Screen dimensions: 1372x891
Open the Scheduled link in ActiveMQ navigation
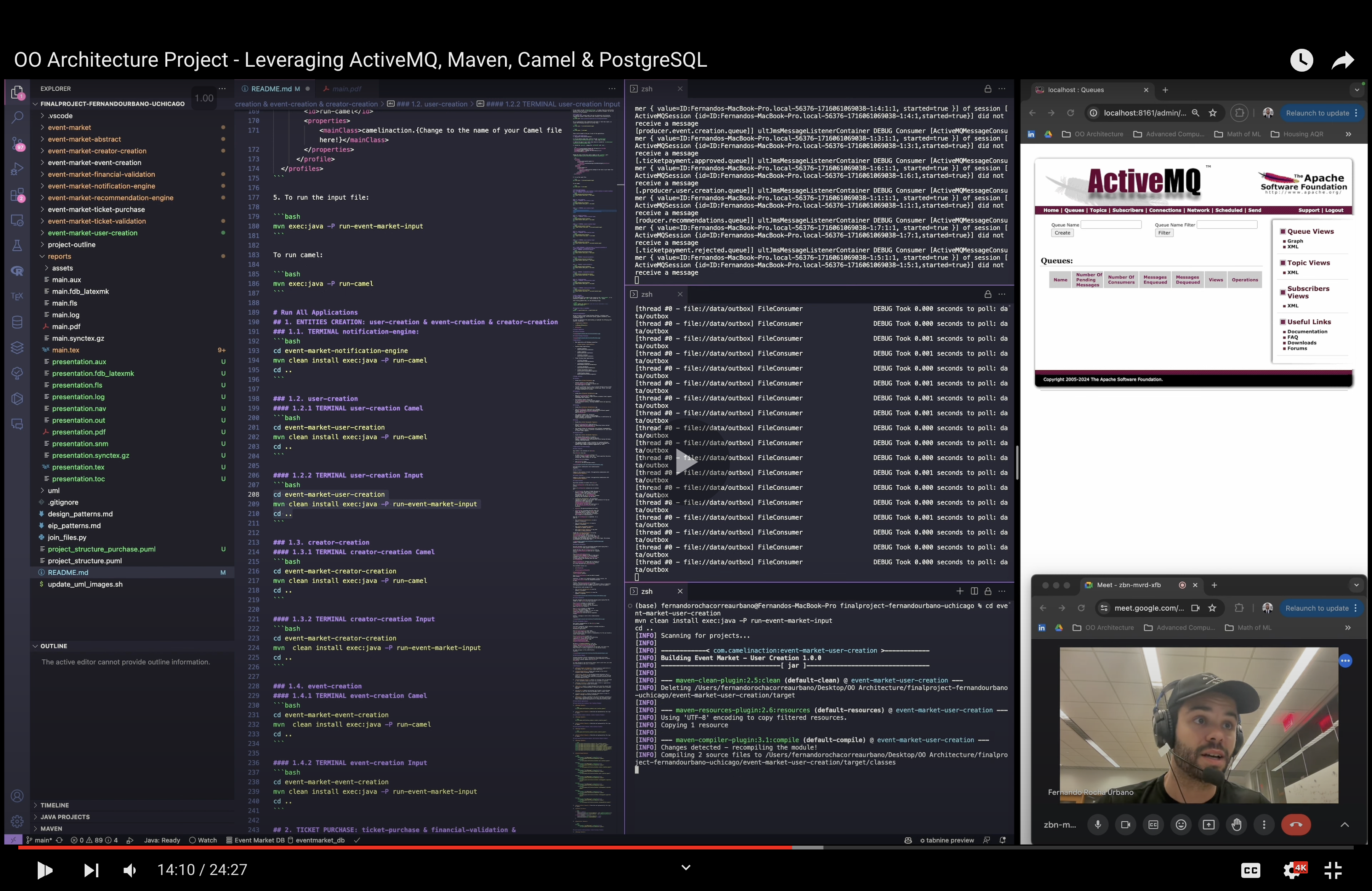click(x=1228, y=210)
